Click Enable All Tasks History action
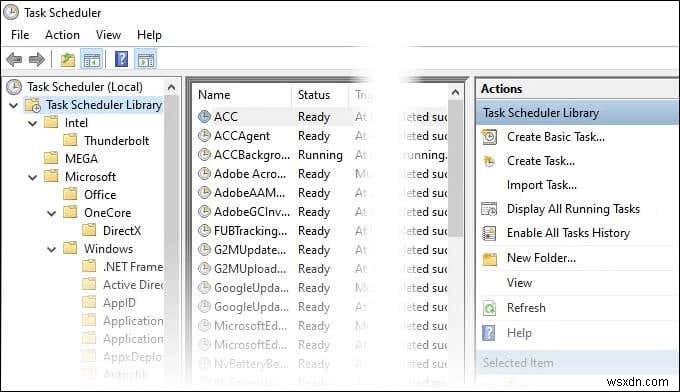The width and height of the screenshot is (680, 392). 568,233
